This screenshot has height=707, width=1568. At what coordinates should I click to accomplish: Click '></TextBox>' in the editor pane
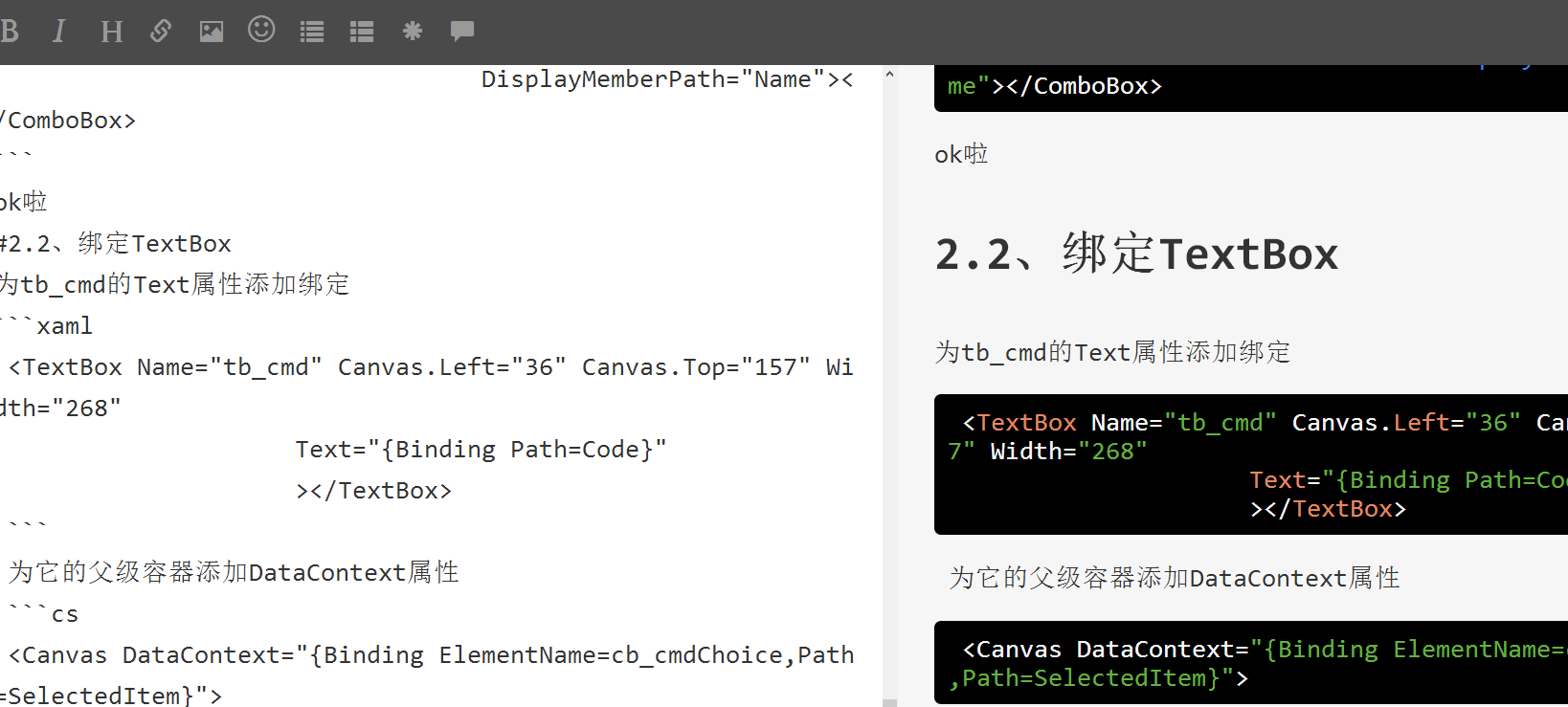coord(373,491)
